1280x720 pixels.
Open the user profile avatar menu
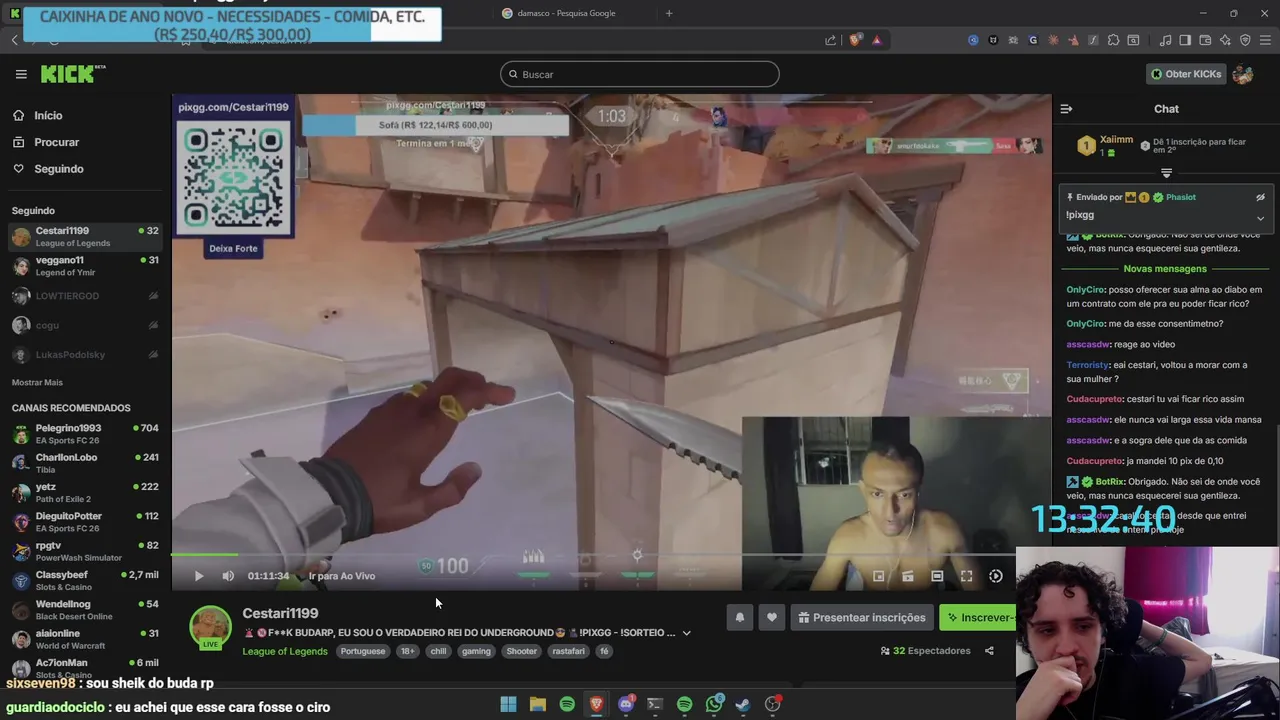(x=1243, y=74)
